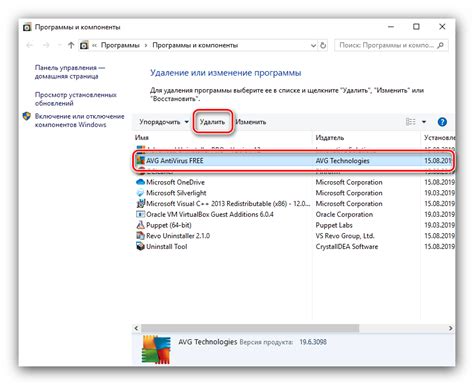This screenshot has height=385, width=474.
Task: Click the back navigation arrow
Action: [29, 45]
